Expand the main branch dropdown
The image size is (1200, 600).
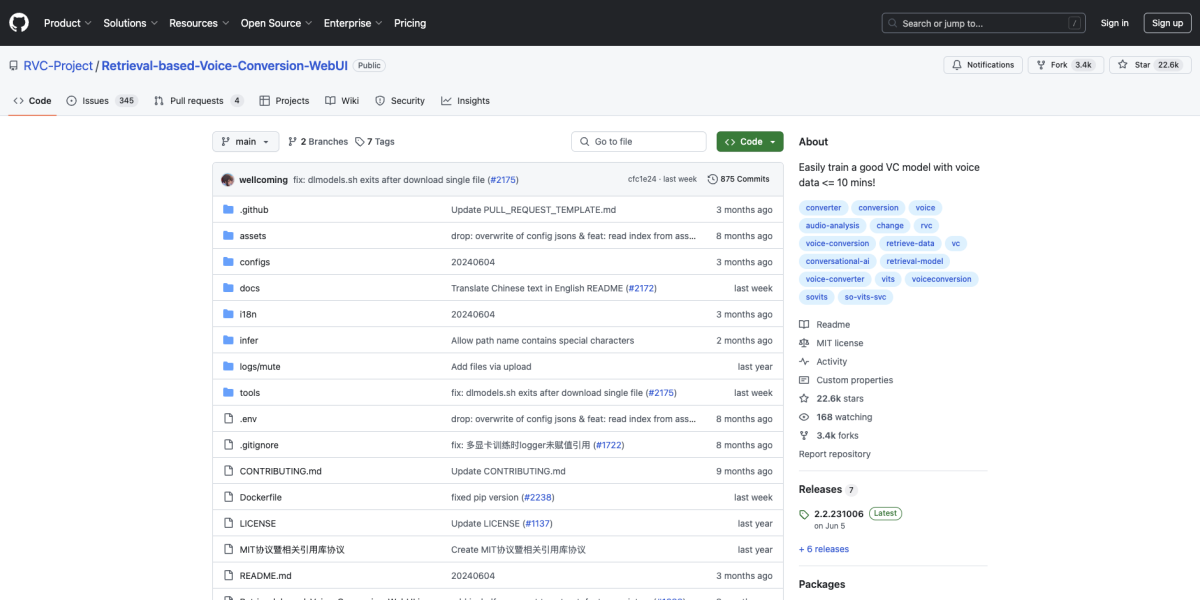245,142
